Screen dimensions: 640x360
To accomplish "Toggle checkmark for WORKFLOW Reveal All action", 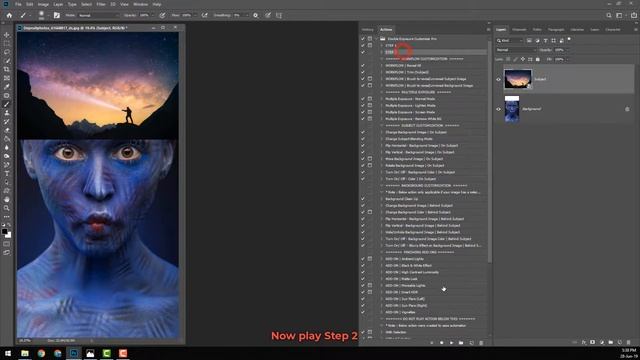I will [x=363, y=65].
